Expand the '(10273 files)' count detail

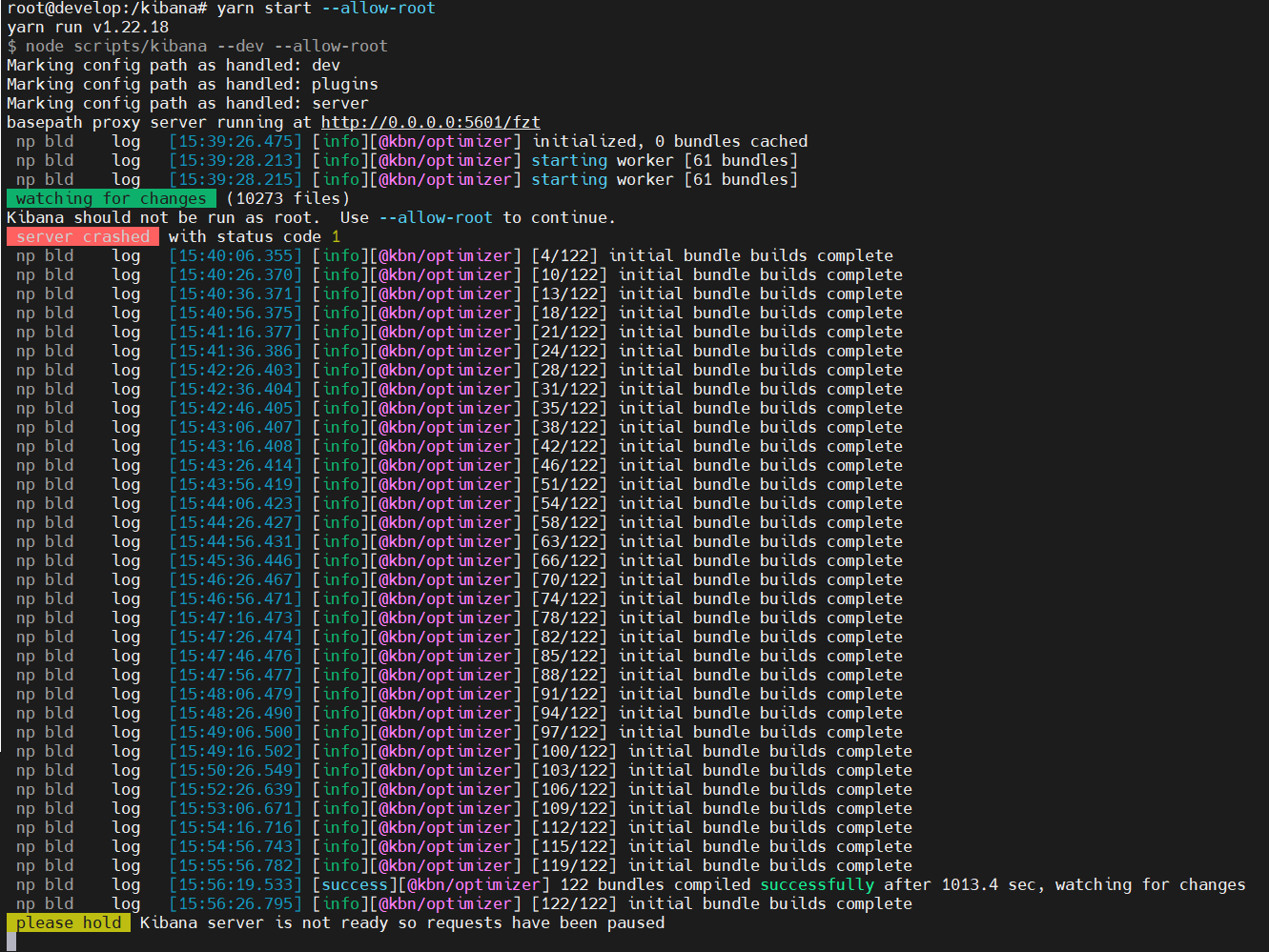tap(287, 198)
